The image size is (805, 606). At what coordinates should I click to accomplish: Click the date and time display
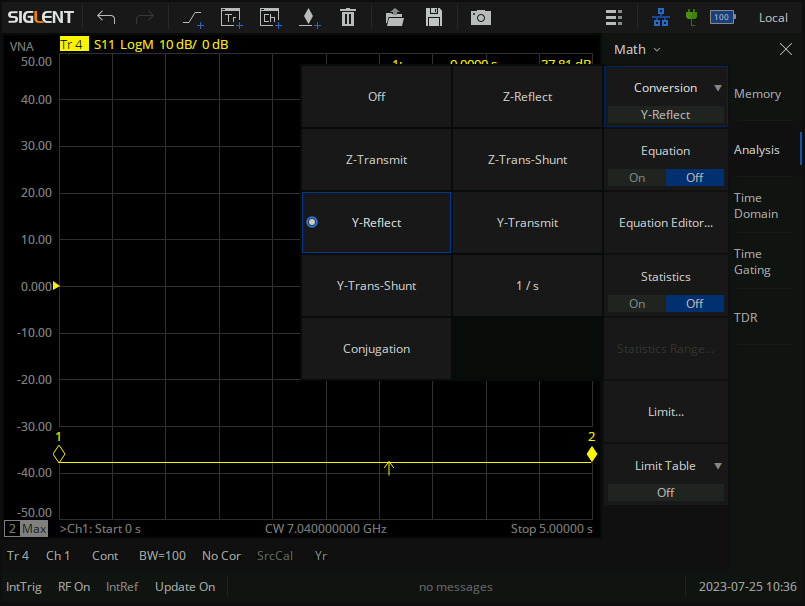tap(748, 586)
